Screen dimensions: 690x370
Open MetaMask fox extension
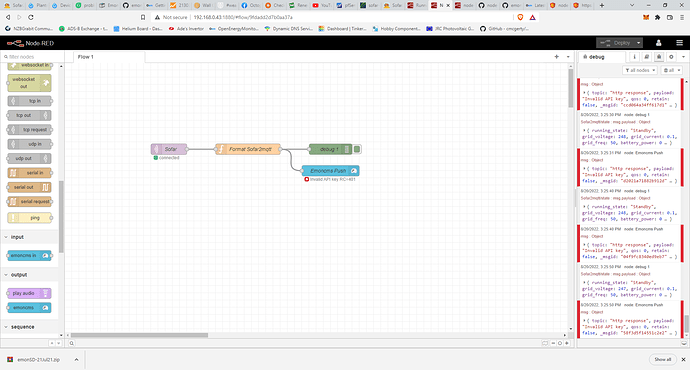click(x=646, y=17)
